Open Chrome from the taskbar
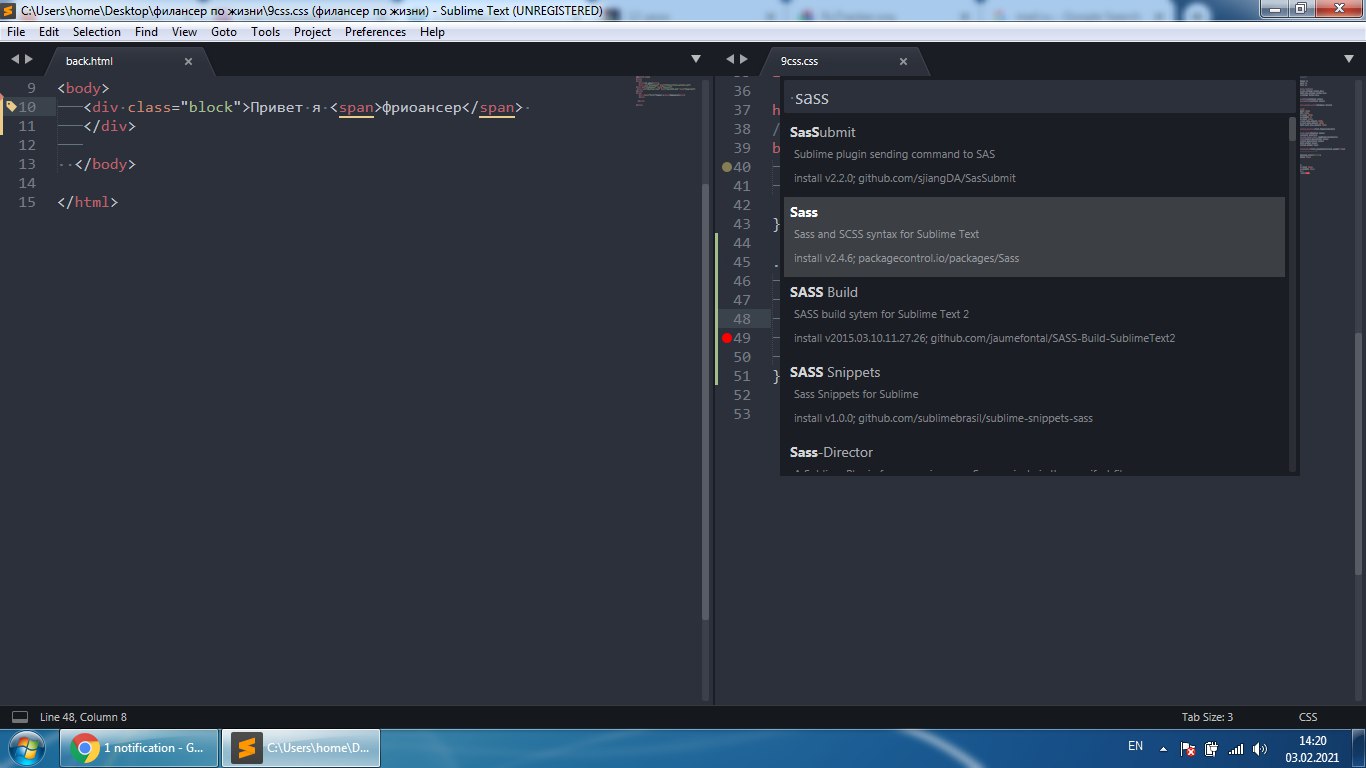The image size is (1366, 768). pos(138,748)
